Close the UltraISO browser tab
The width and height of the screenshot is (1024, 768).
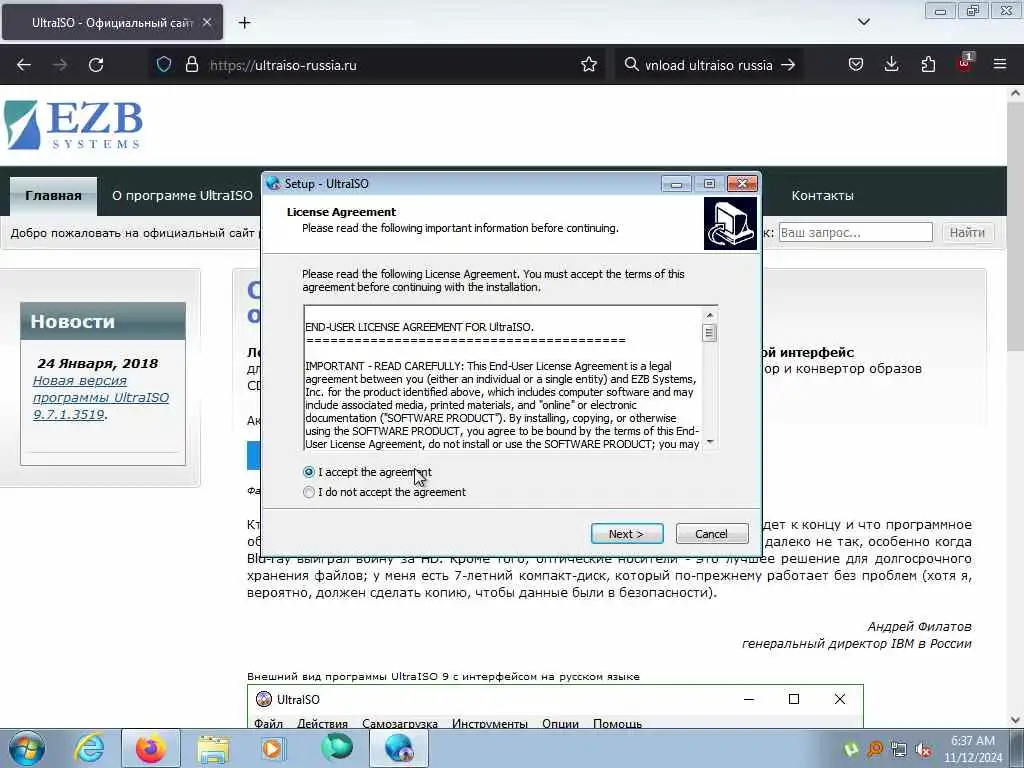point(207,22)
